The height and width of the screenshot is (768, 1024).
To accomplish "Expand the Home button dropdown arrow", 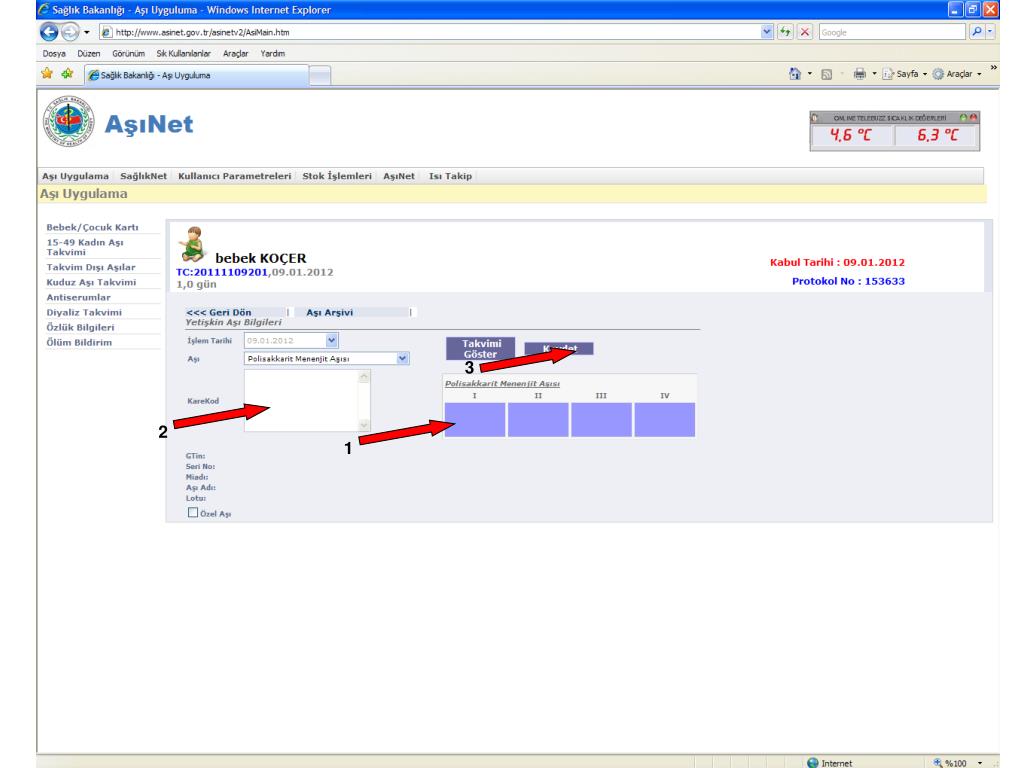I will [x=810, y=74].
